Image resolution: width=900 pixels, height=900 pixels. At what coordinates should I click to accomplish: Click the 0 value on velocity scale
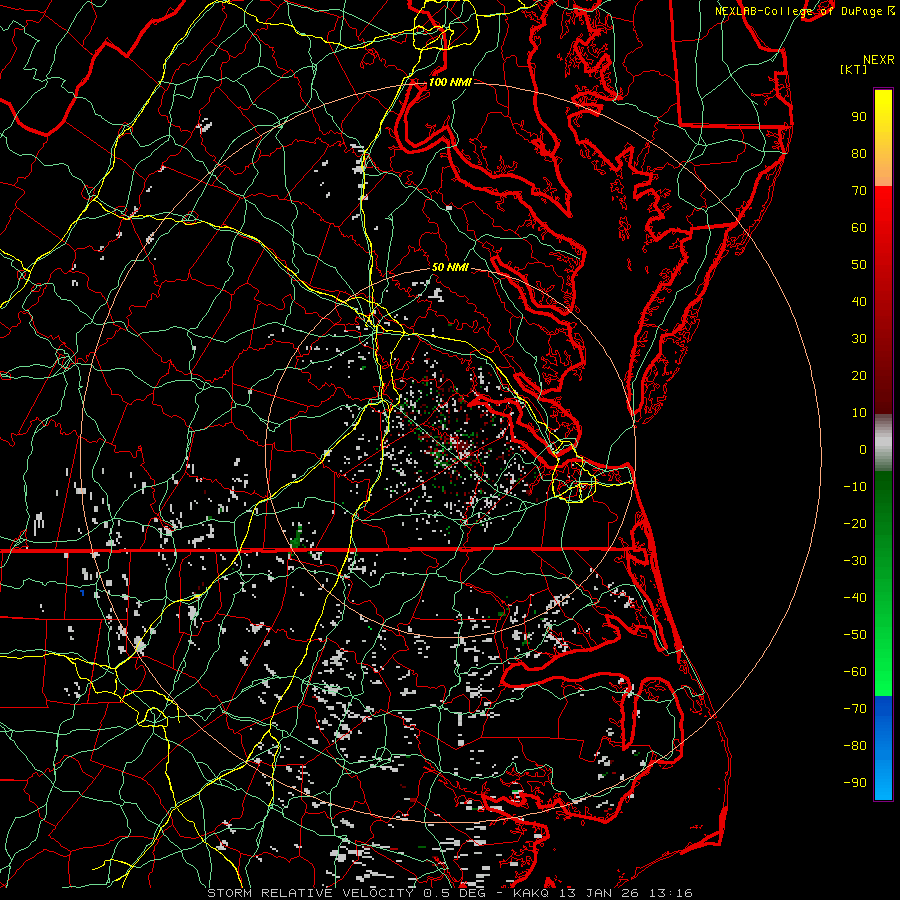click(x=863, y=449)
